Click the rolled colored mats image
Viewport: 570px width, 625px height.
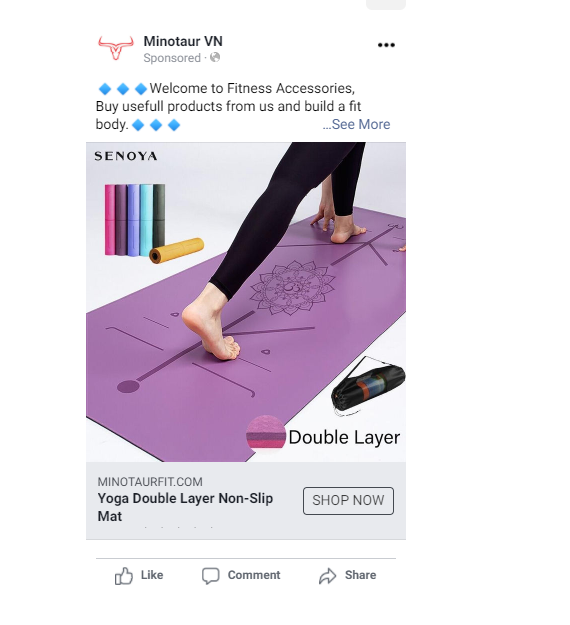[154, 223]
